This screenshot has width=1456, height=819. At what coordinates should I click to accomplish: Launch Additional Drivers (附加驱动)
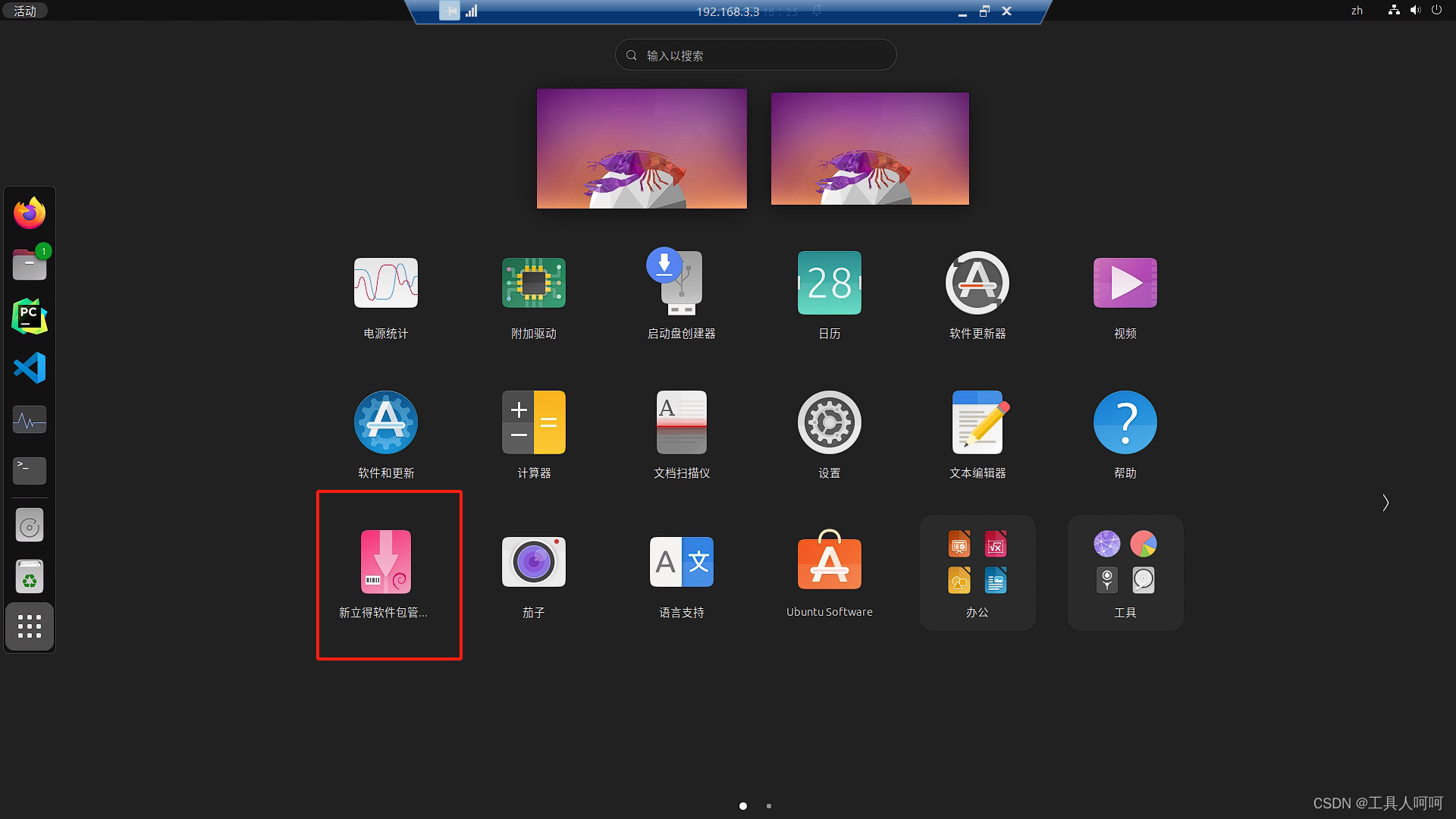(533, 283)
